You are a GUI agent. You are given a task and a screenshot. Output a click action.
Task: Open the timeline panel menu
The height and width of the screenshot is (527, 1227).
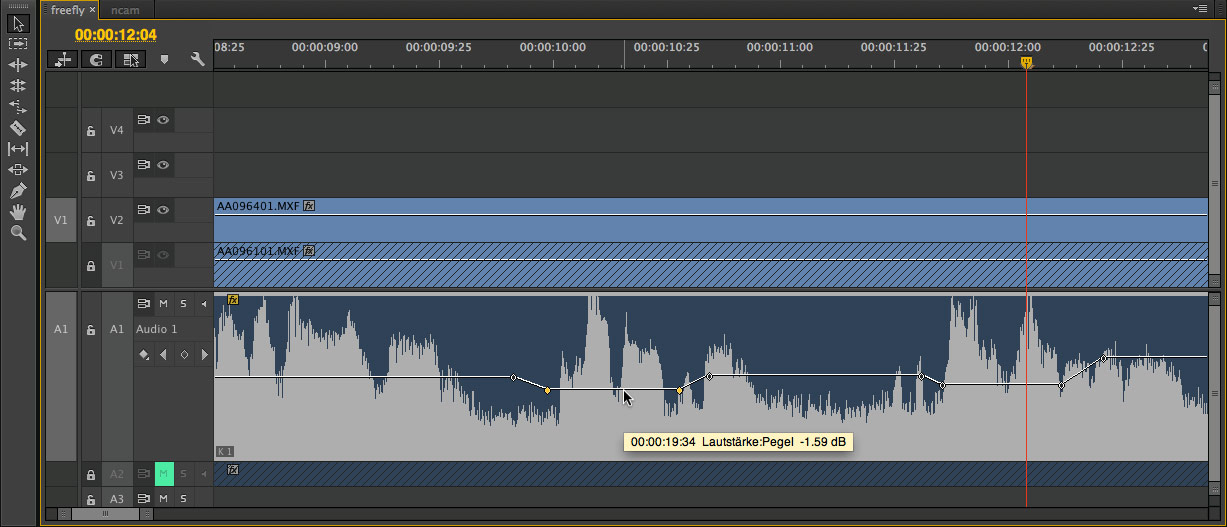(1199, 9)
